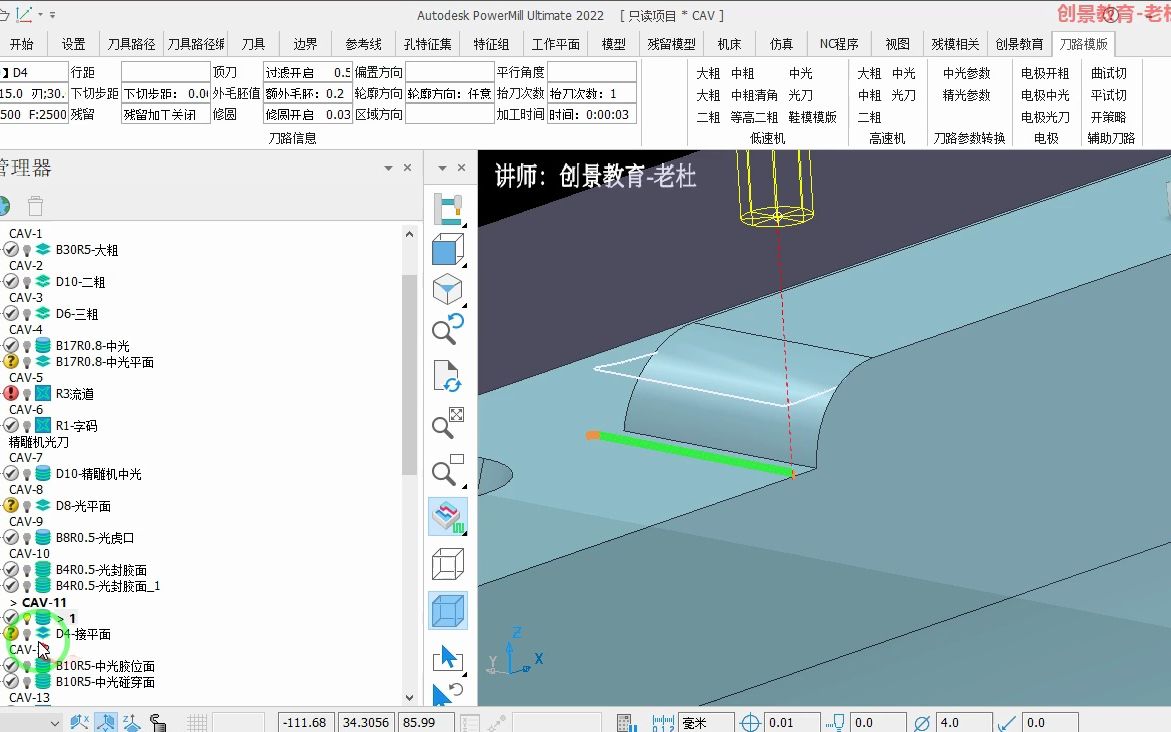This screenshot has width=1171, height=732.
Task: Toggle the light bulb visibility for B17R0.8-中光
Action: click(27, 347)
